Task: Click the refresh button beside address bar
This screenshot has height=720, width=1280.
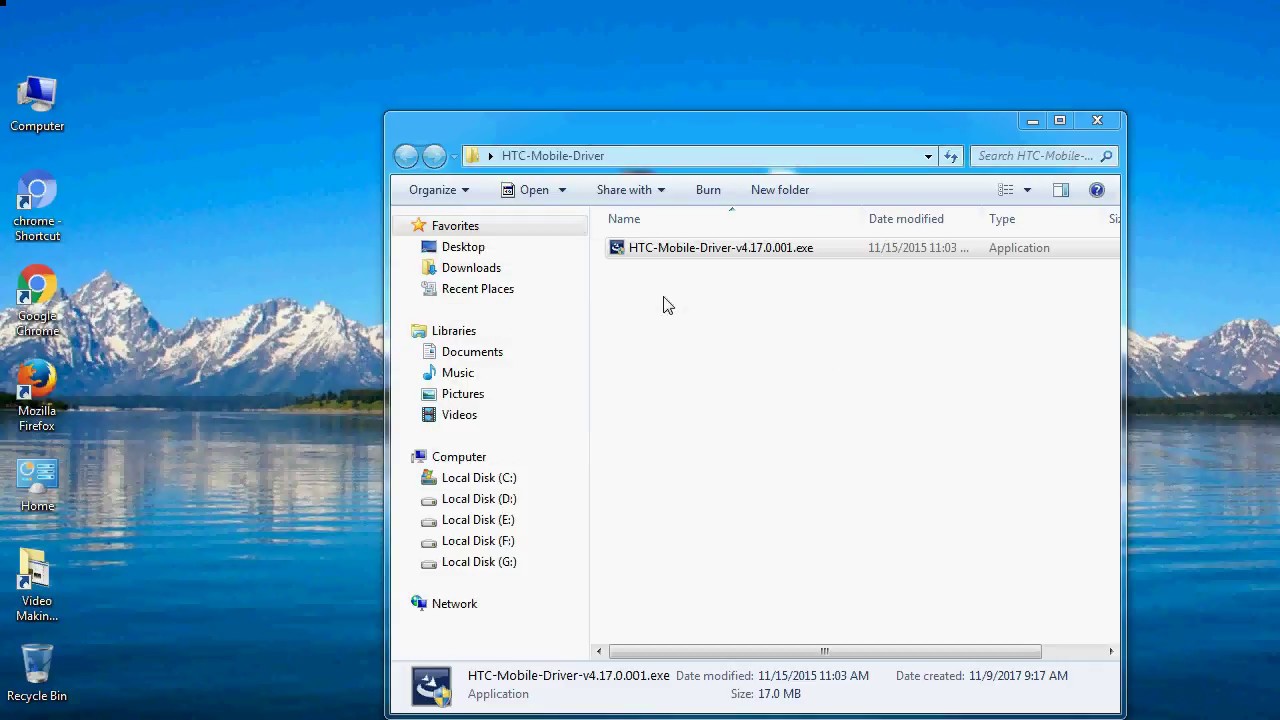Action: click(x=951, y=156)
